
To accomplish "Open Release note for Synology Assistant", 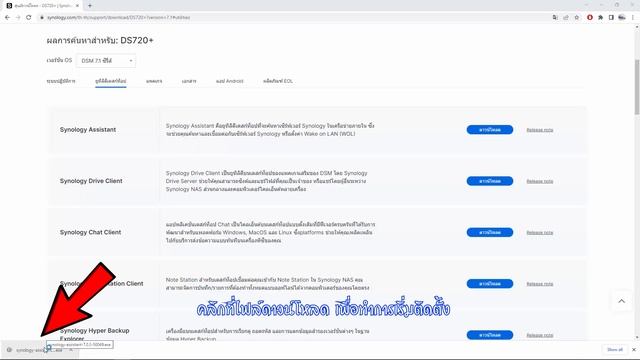I will coord(540,130).
